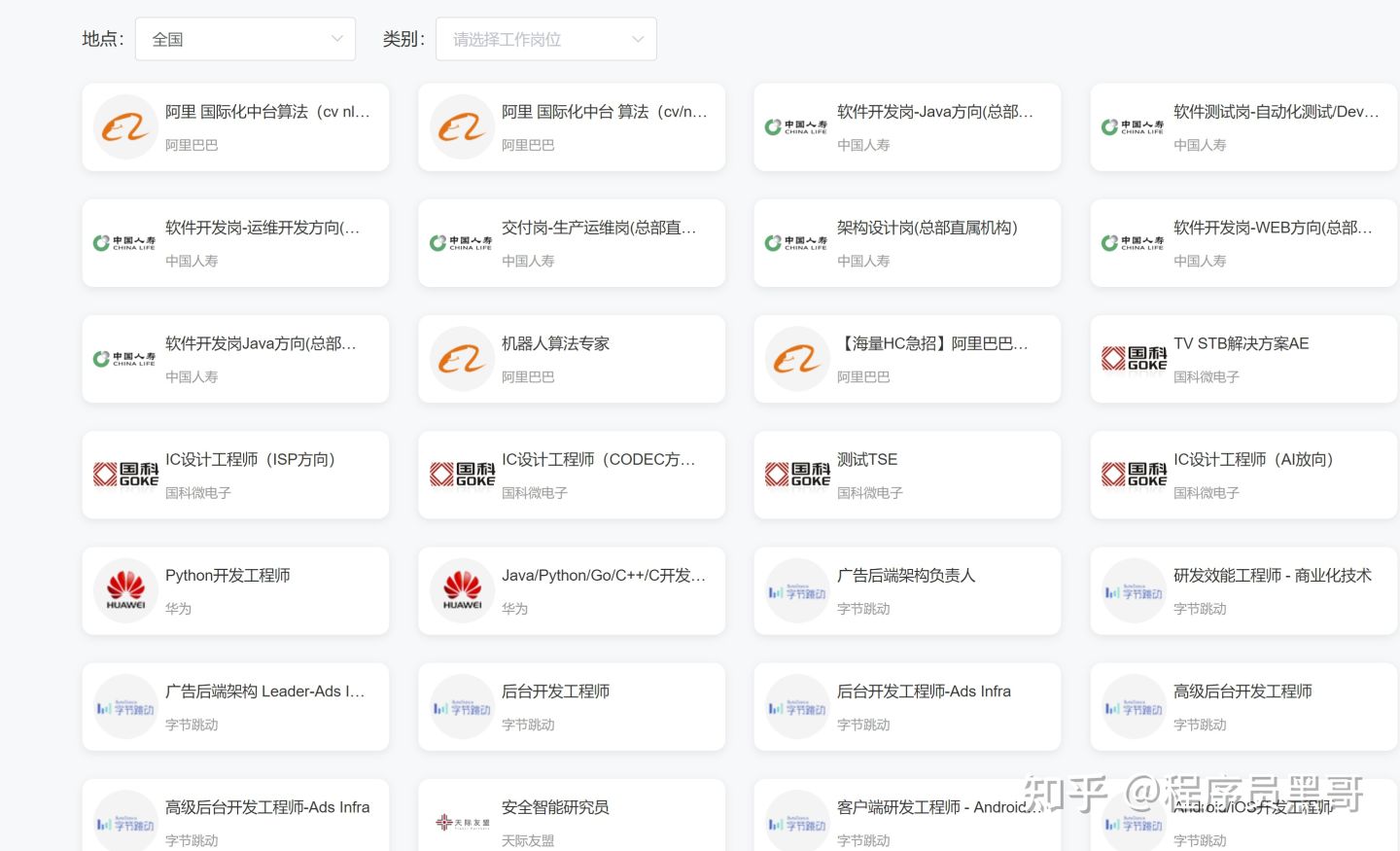Click 中国人寿 under 软件测试岗-自动化测试/Dev
The height and width of the screenshot is (851, 1400).
[x=1200, y=145]
